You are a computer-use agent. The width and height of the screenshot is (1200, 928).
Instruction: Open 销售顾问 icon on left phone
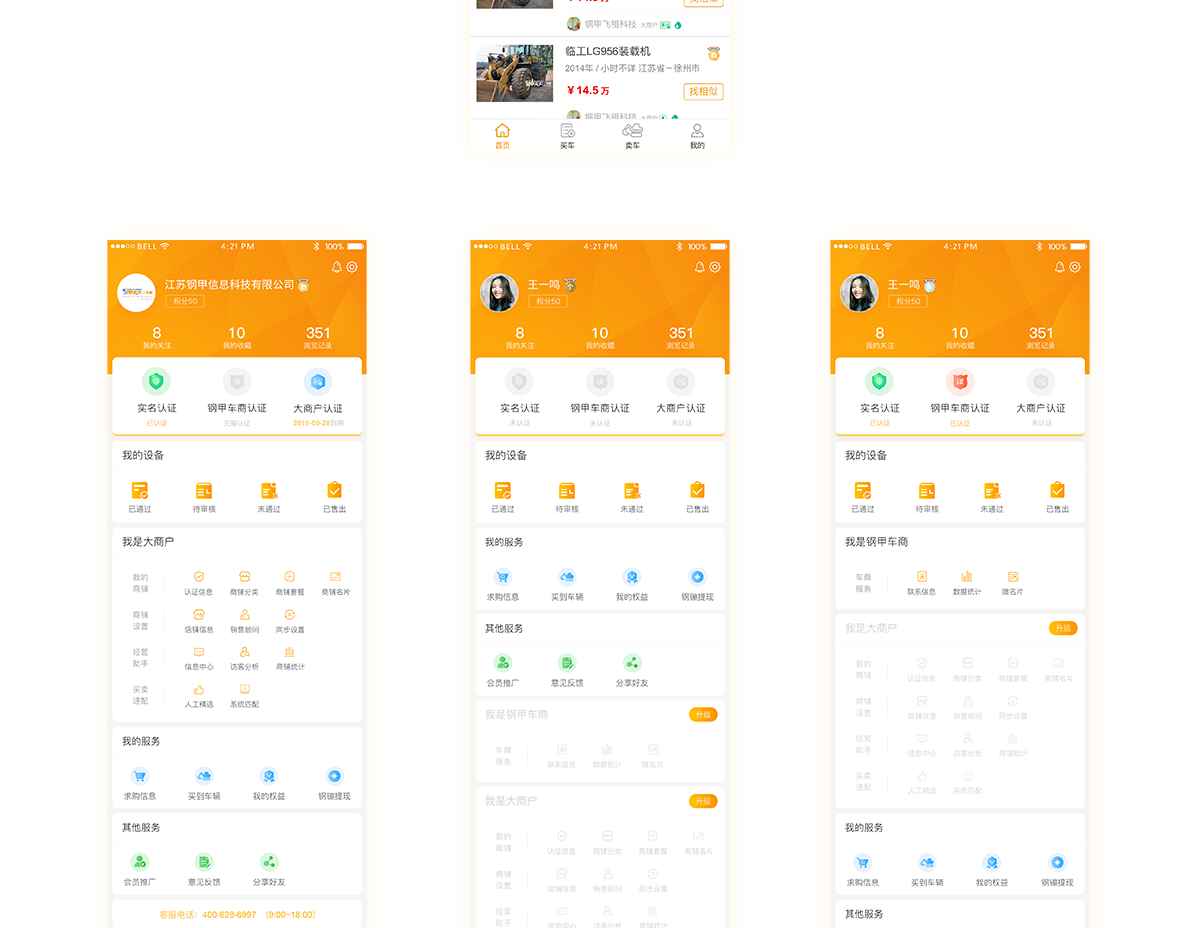coord(244,614)
